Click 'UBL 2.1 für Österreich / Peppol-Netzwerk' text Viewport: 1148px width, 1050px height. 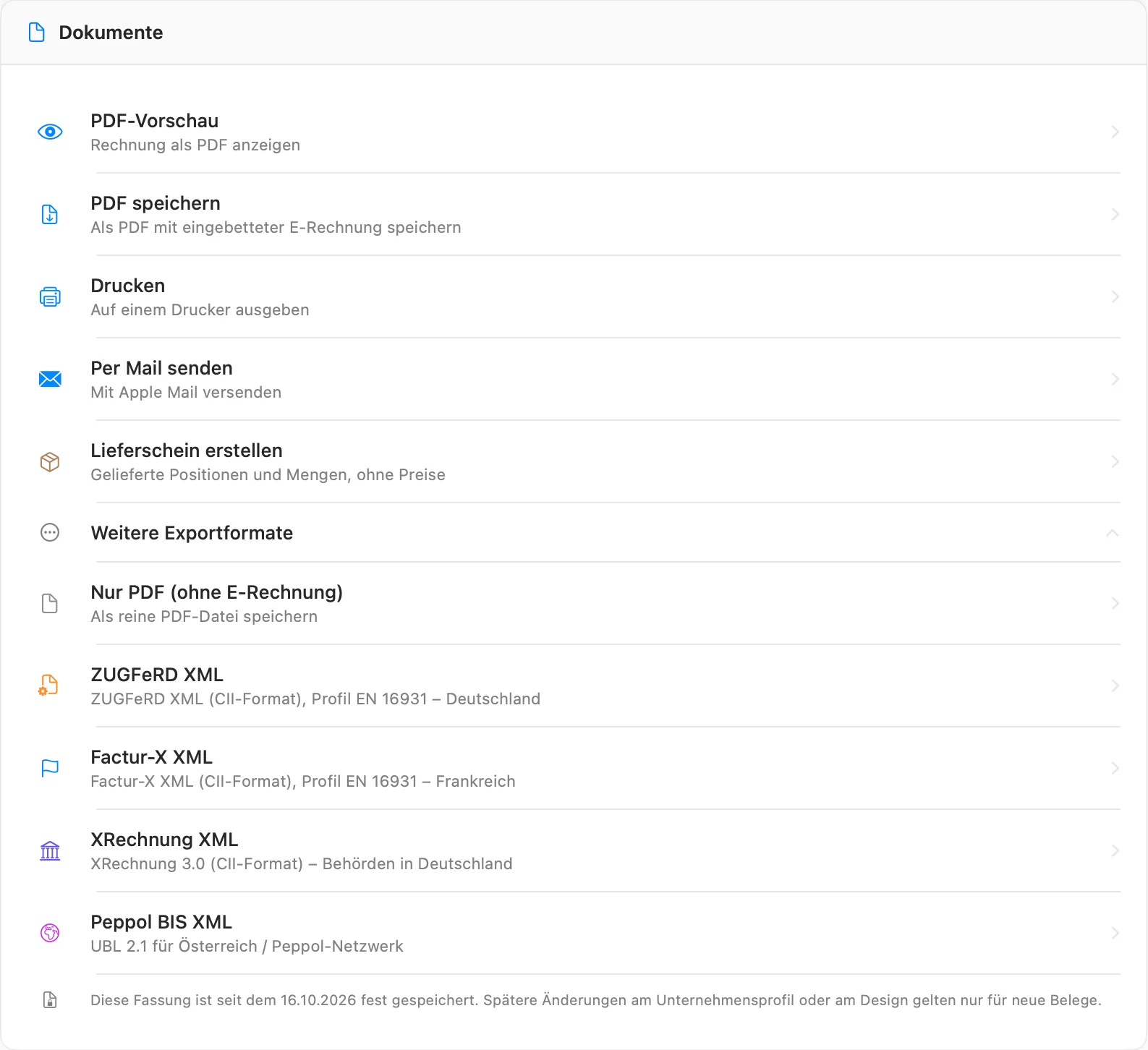pos(247,947)
